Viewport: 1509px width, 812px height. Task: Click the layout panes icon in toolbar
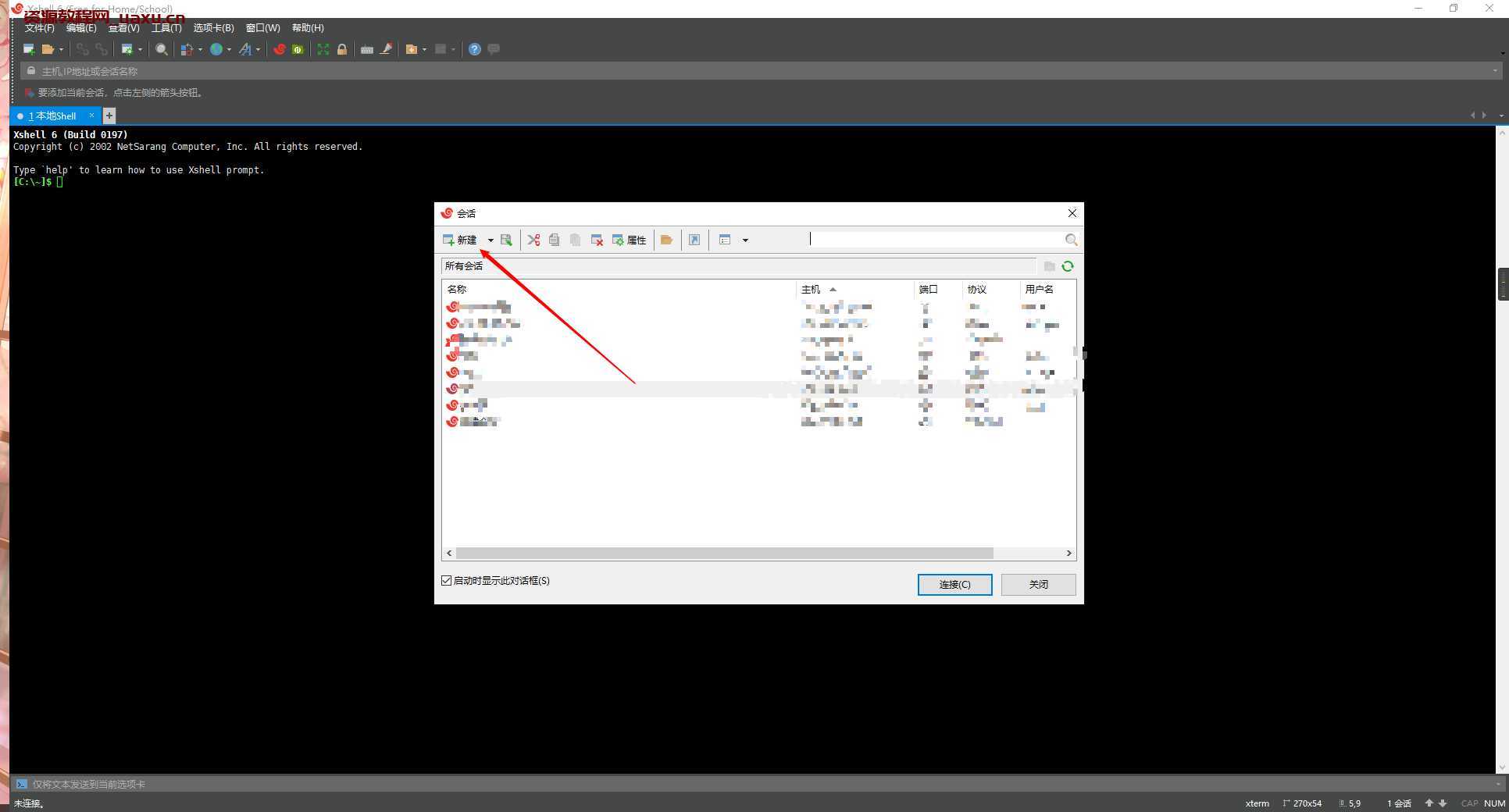[441, 49]
